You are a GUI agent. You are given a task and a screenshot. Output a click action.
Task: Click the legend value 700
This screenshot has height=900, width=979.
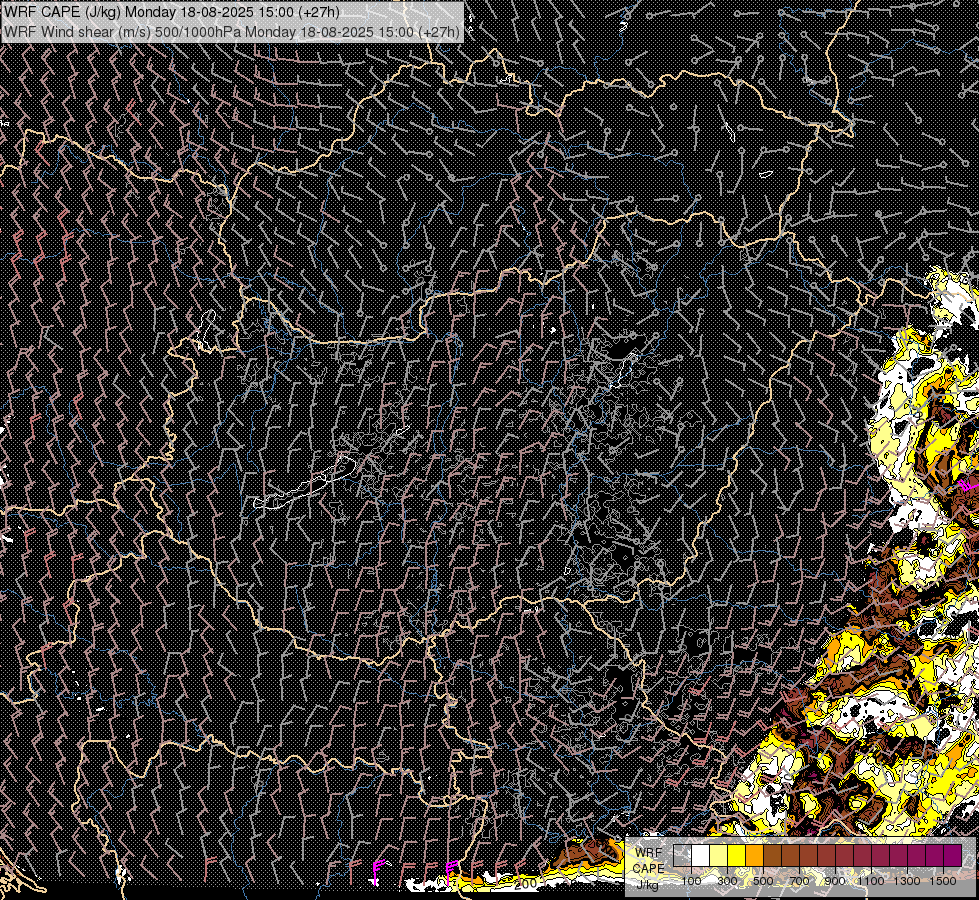point(799,881)
